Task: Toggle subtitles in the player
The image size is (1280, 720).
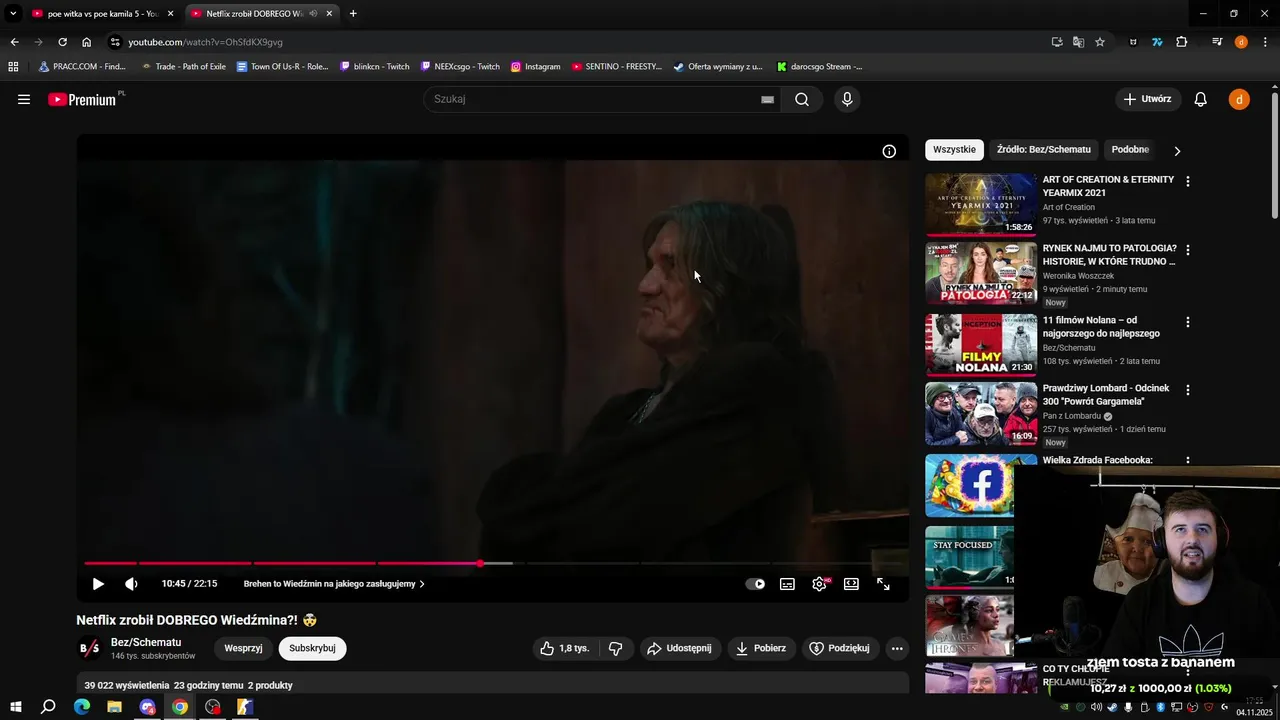Action: [x=787, y=584]
